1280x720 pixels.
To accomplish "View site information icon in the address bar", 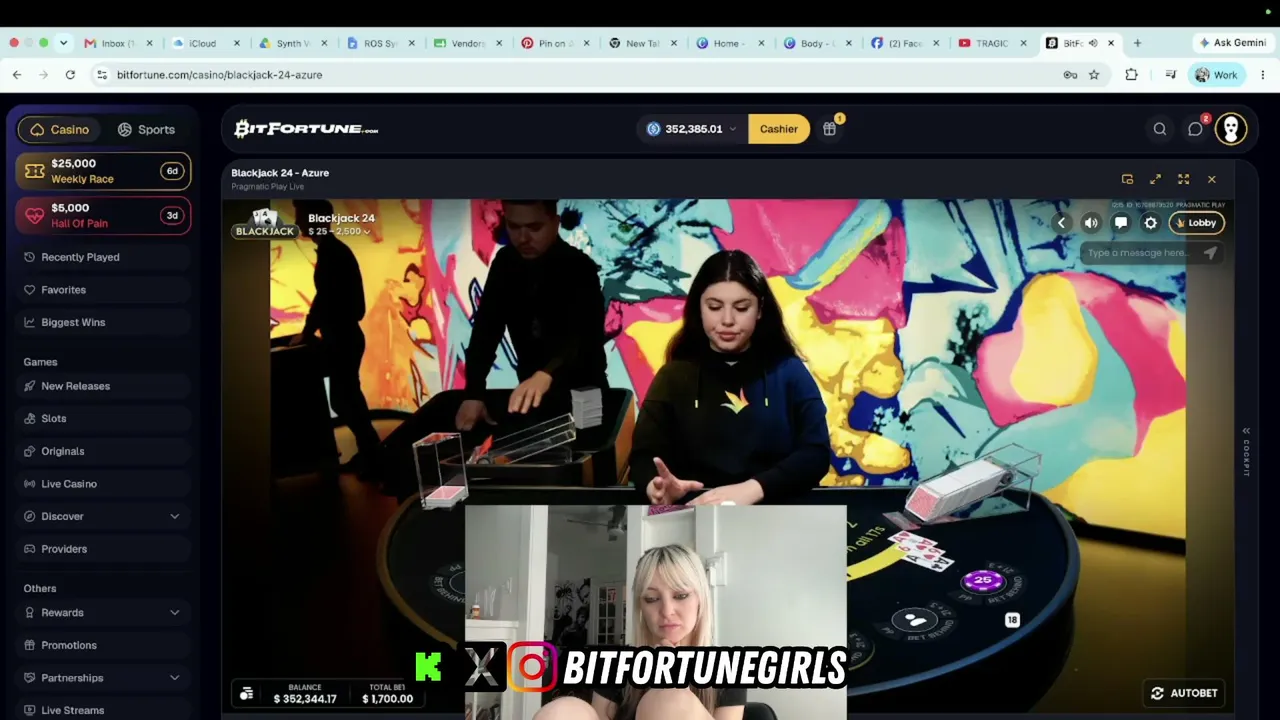I will 101,75.
